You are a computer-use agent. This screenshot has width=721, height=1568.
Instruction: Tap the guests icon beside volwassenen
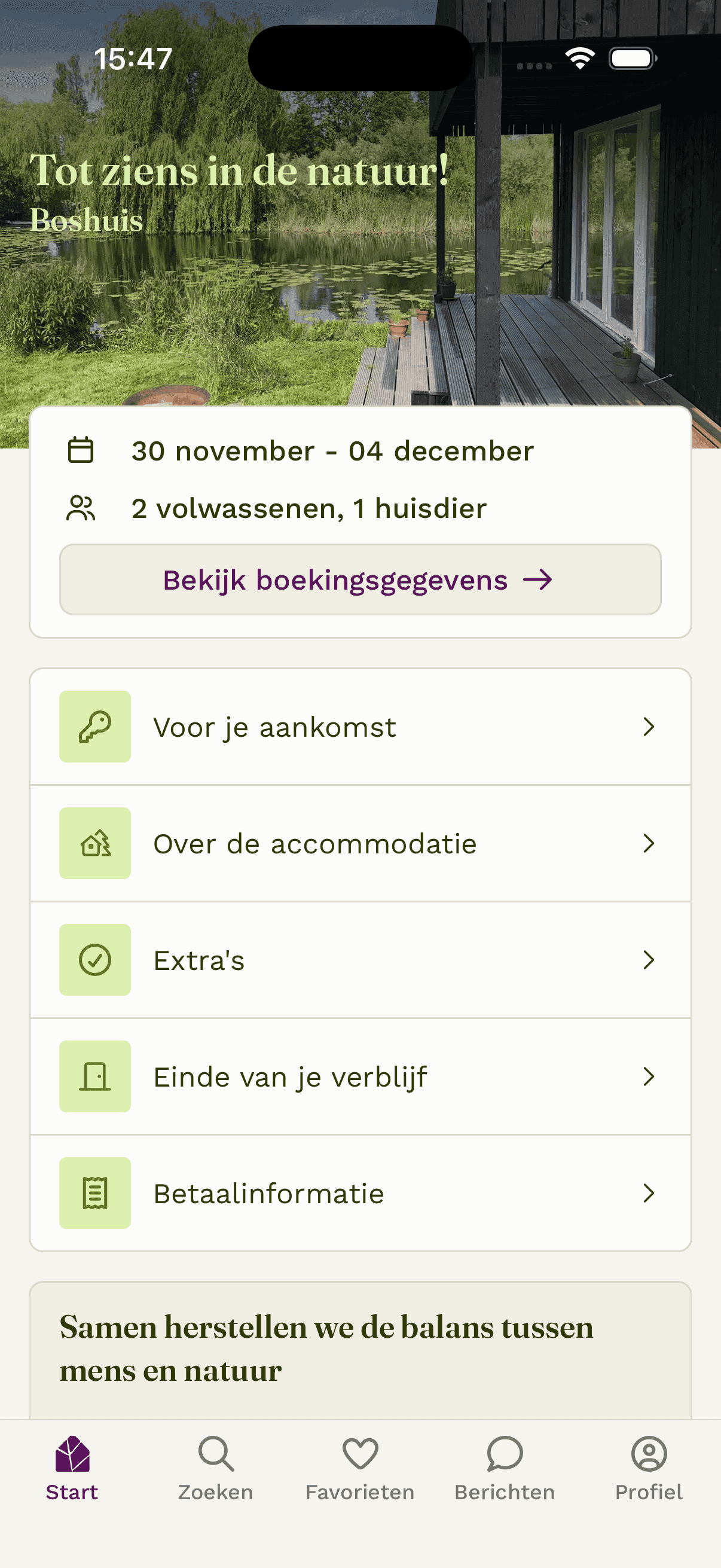click(80, 508)
